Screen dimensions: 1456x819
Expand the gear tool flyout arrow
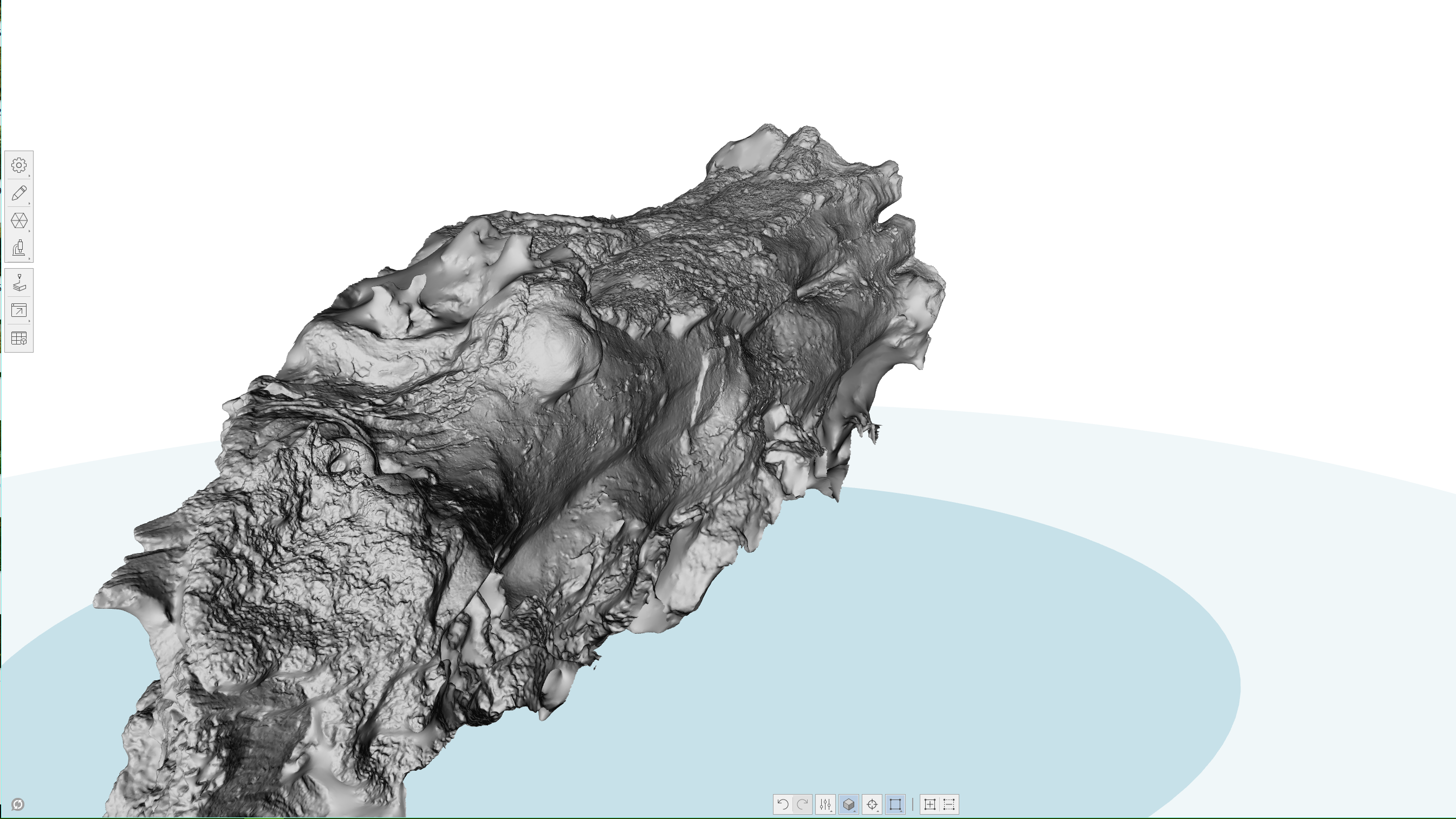(x=29, y=176)
